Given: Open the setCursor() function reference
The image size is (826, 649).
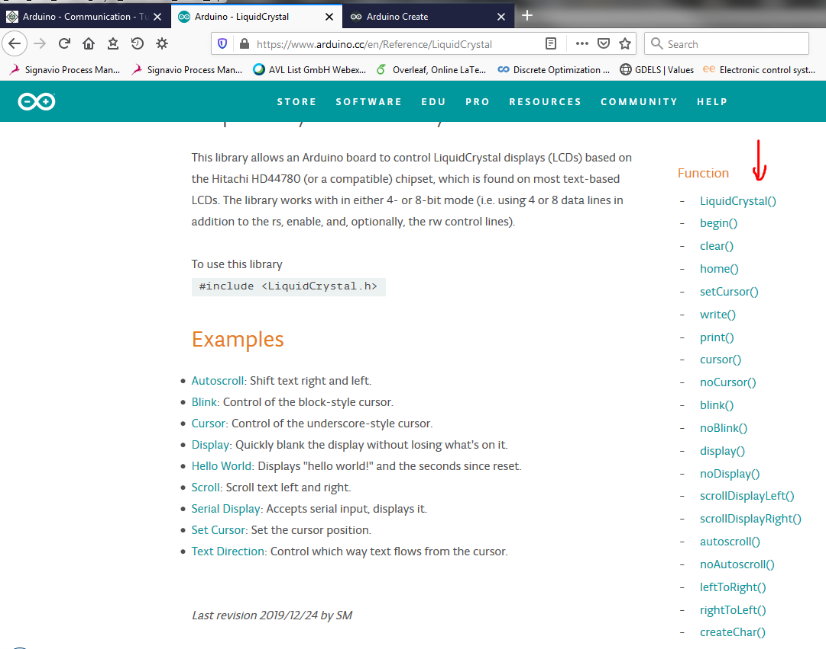Looking at the screenshot, I should tap(729, 292).
